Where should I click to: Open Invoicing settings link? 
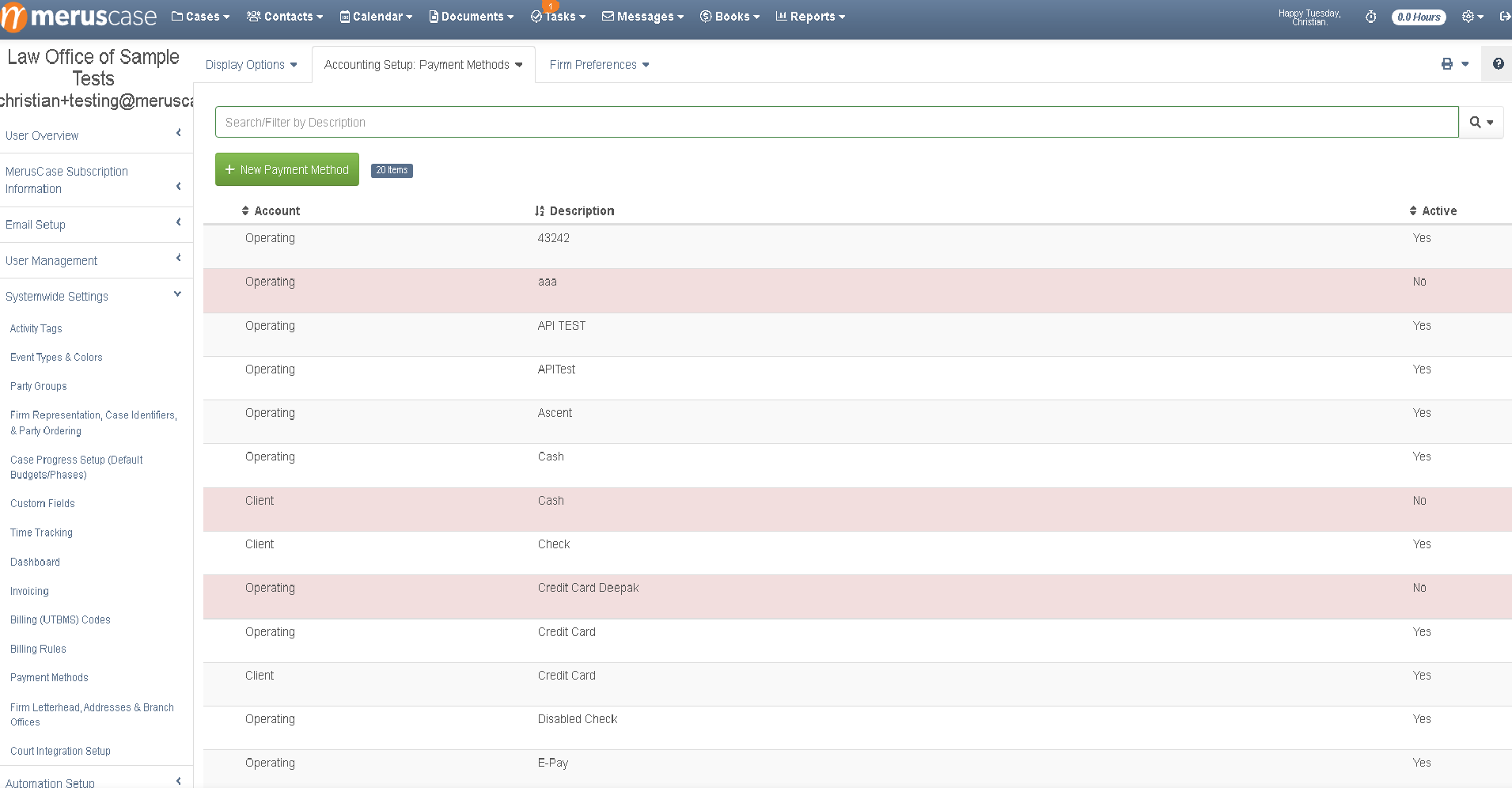tap(29, 591)
